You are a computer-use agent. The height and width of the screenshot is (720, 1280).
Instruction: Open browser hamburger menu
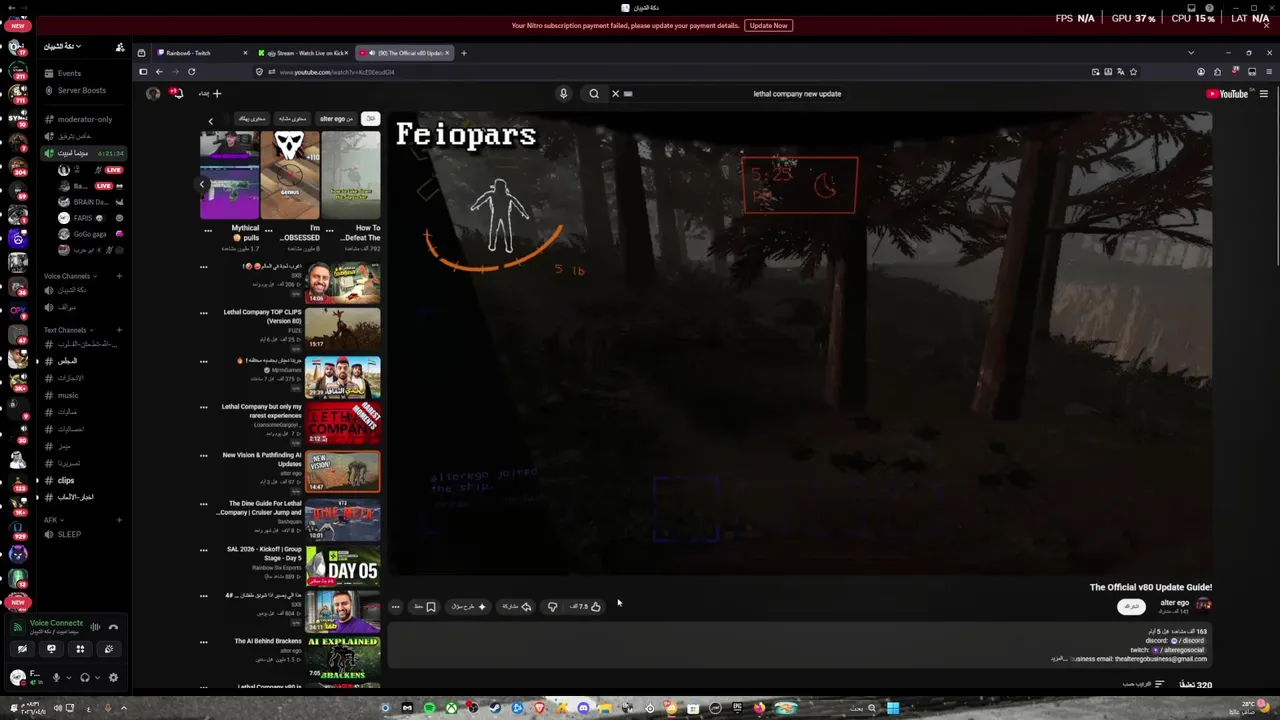point(1268,72)
